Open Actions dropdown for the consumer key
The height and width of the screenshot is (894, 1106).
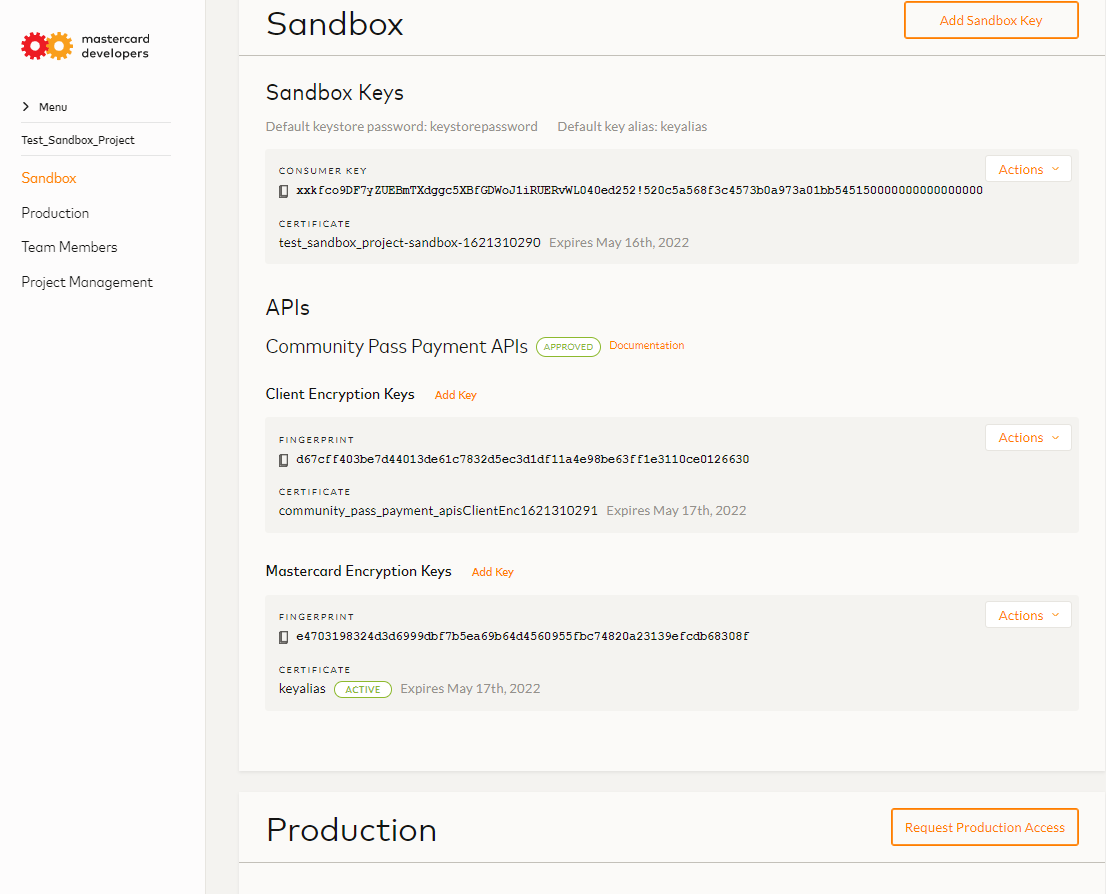[1028, 170]
